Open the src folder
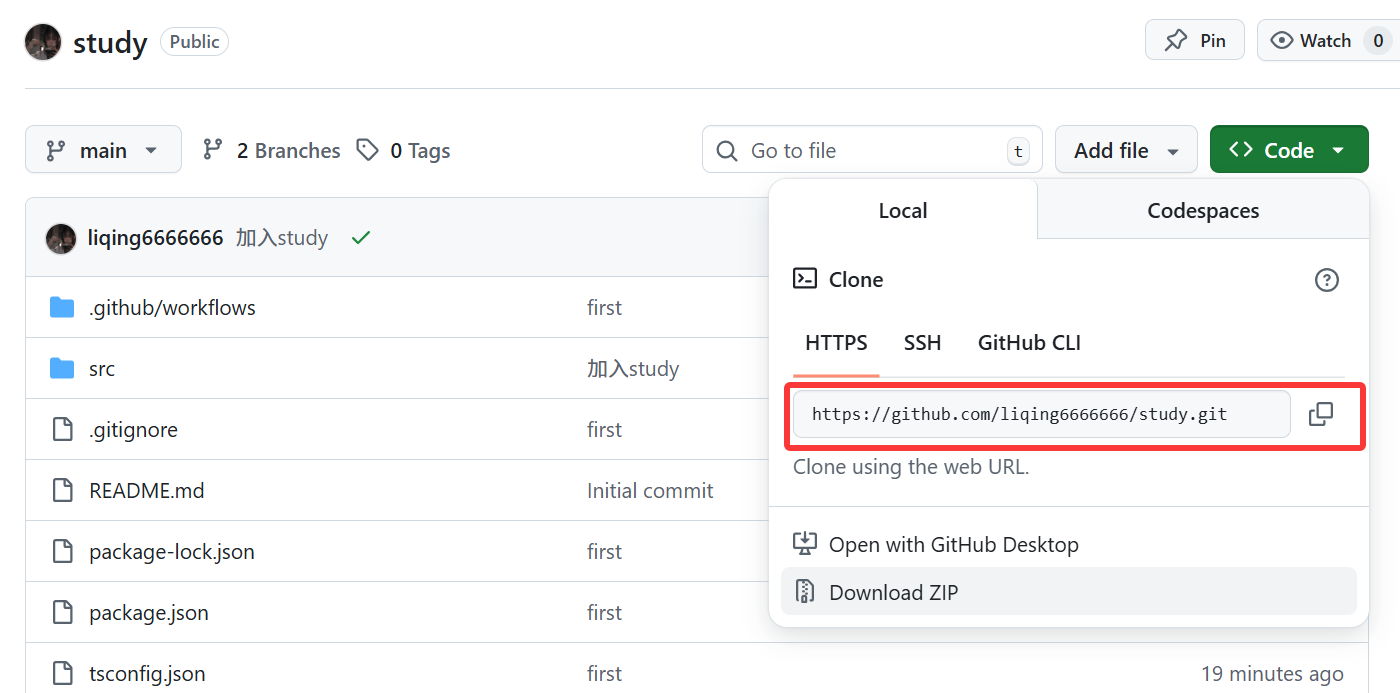The width and height of the screenshot is (1400, 693). coord(101,369)
